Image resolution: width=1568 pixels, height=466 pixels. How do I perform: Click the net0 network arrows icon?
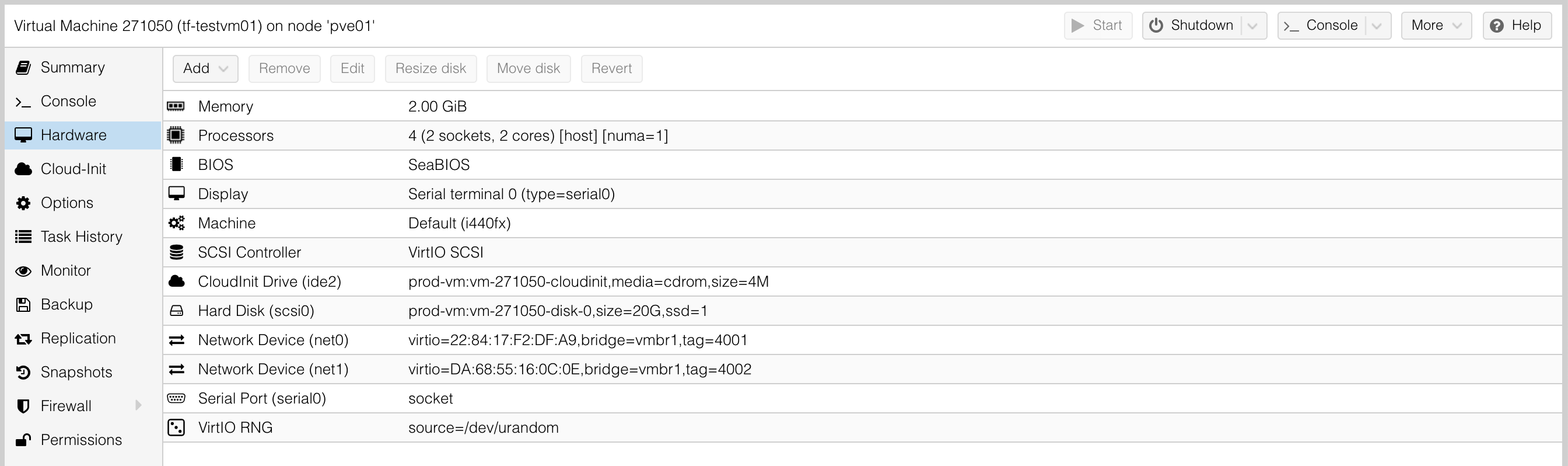pos(177,340)
